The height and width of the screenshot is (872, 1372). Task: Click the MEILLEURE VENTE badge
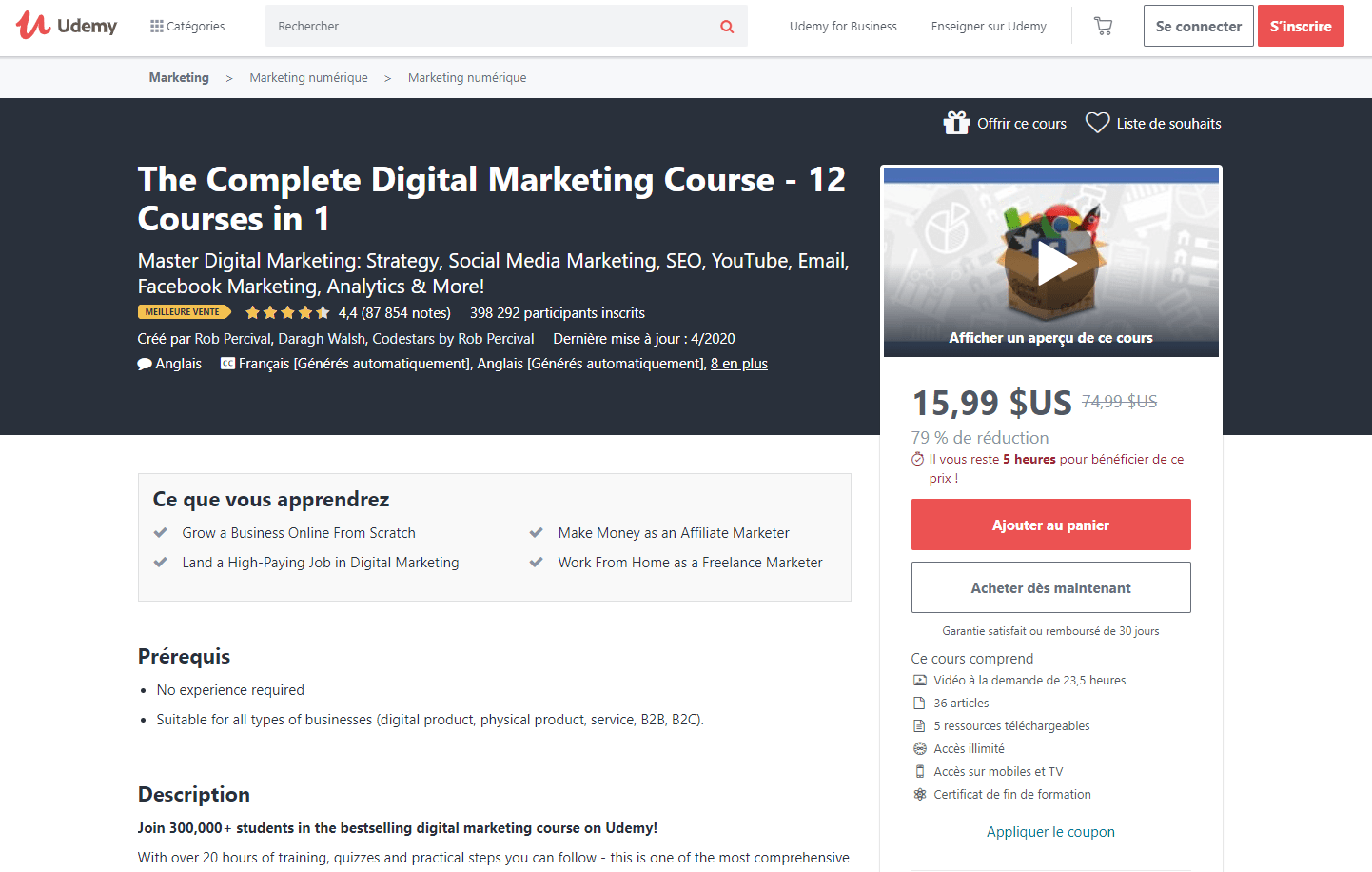pyautogui.click(x=183, y=312)
